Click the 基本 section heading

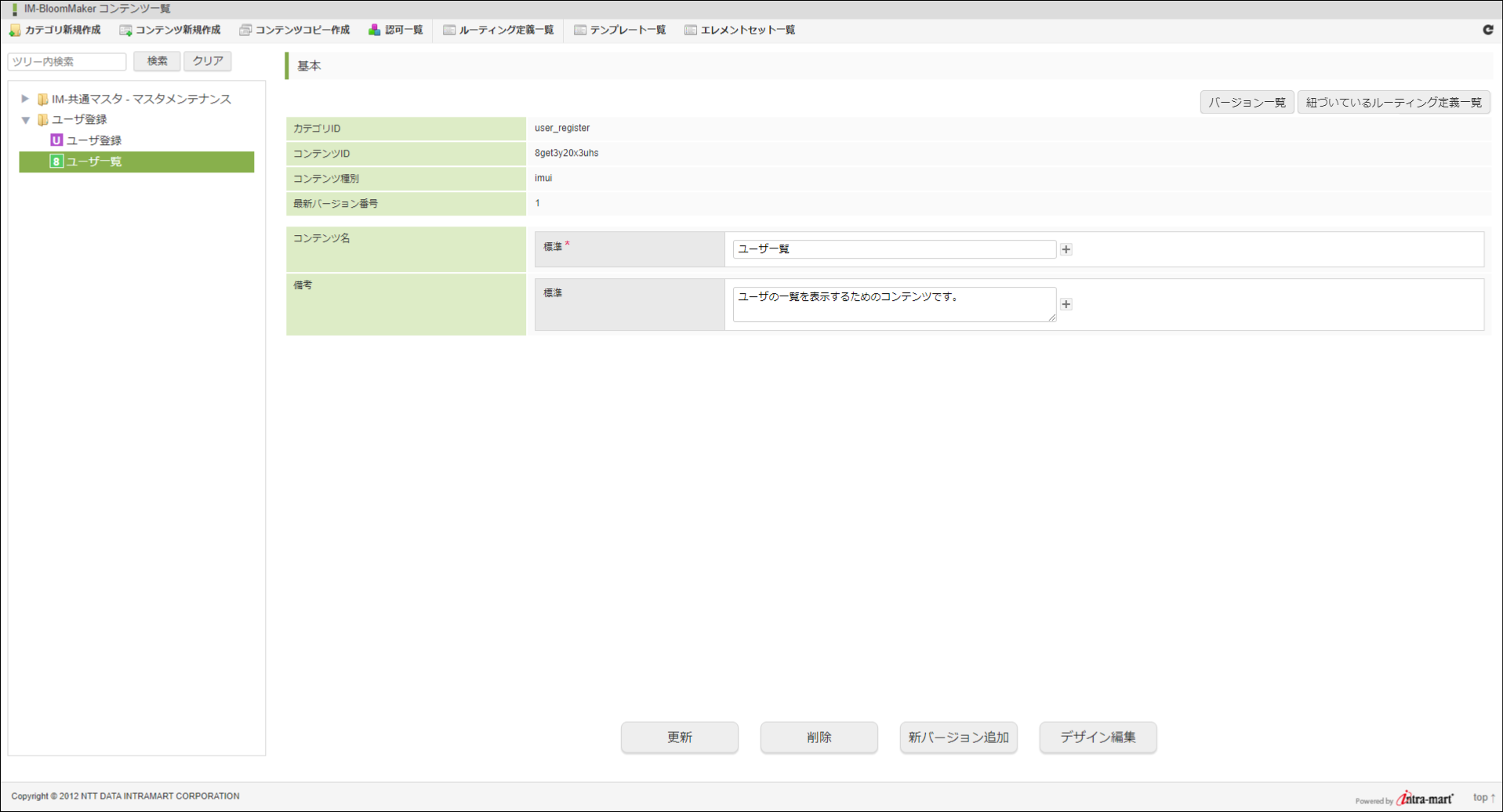pyautogui.click(x=309, y=66)
